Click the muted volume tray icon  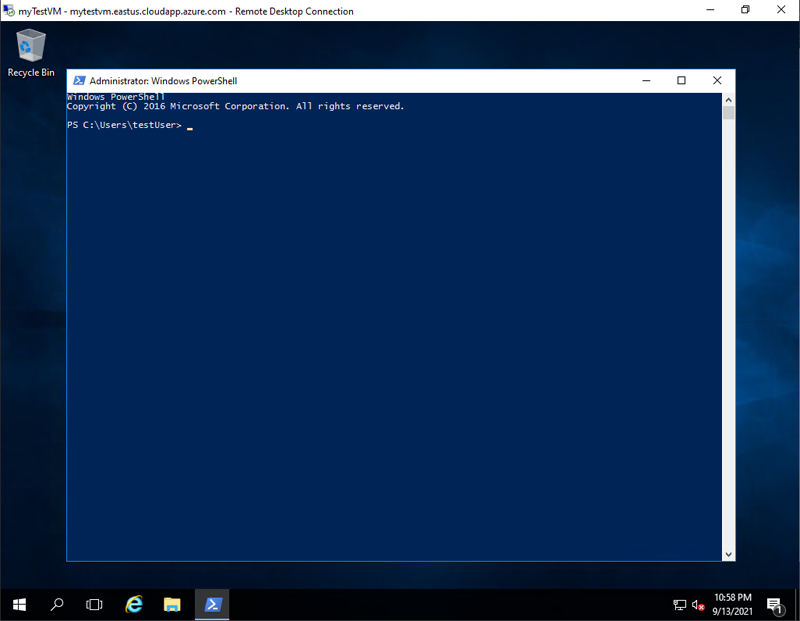tap(698, 605)
